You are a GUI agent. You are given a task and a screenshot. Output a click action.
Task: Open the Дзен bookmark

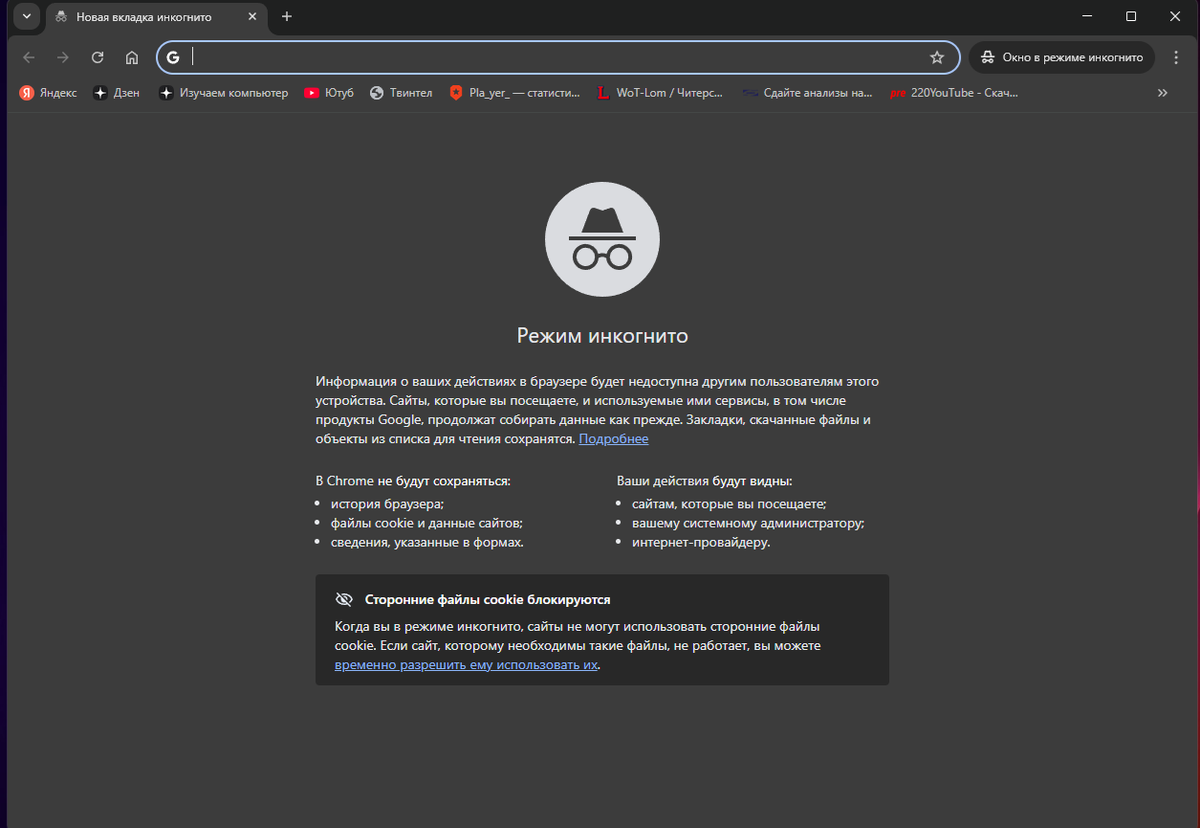pyautogui.click(x=116, y=93)
